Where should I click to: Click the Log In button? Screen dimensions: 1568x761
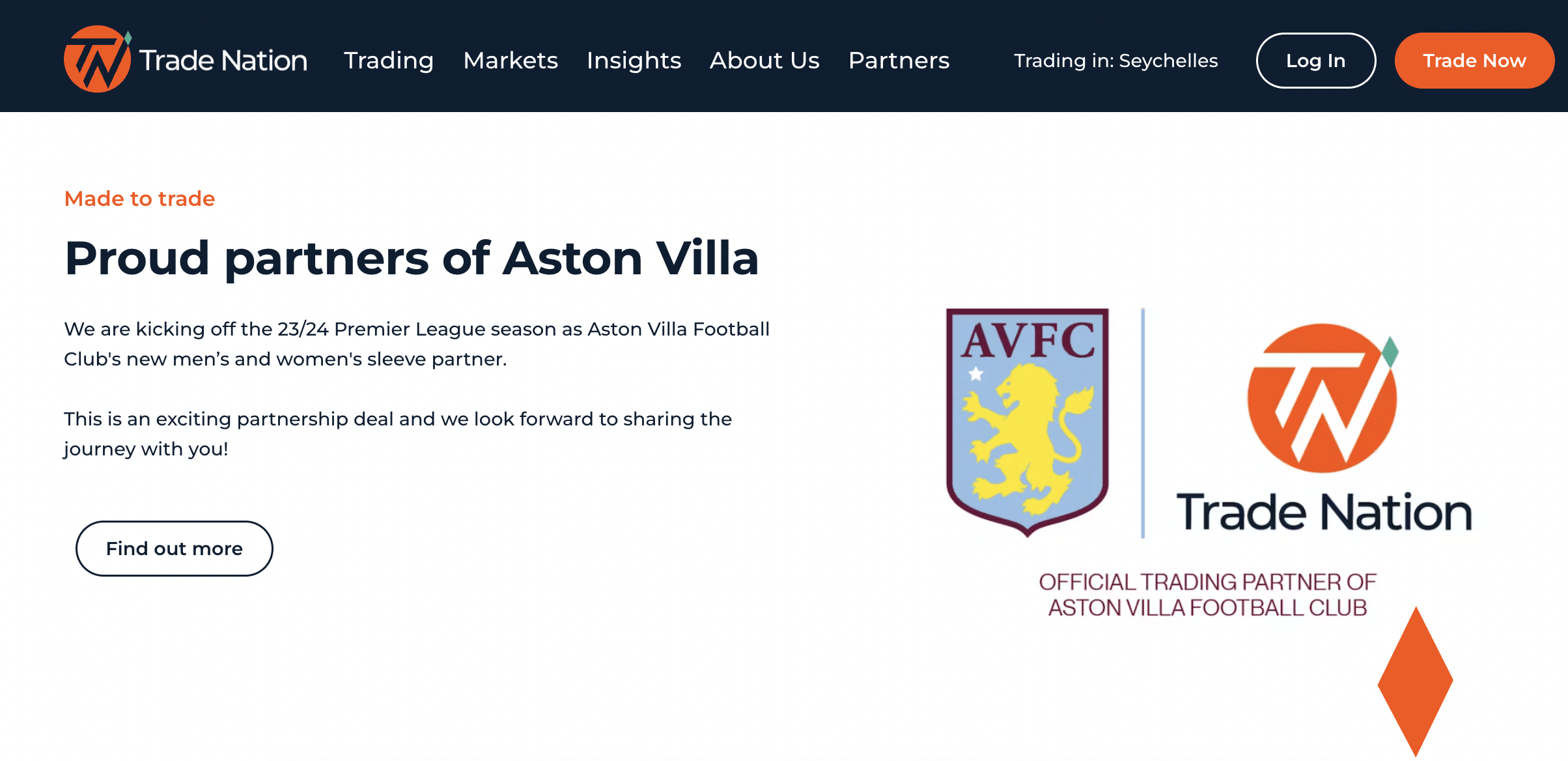pos(1316,61)
